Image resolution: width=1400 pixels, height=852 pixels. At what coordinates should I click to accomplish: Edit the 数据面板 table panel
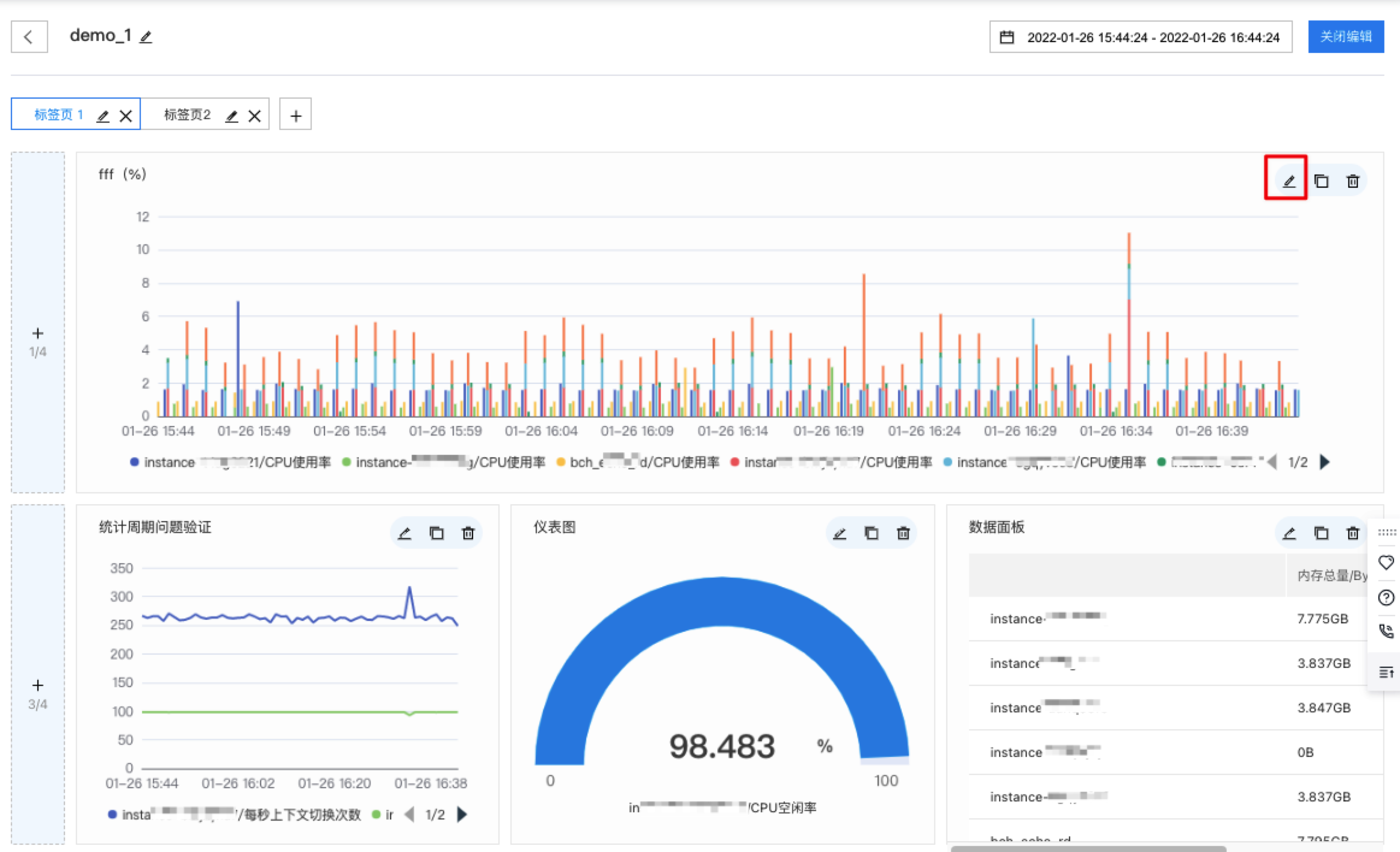pyautogui.click(x=1289, y=533)
